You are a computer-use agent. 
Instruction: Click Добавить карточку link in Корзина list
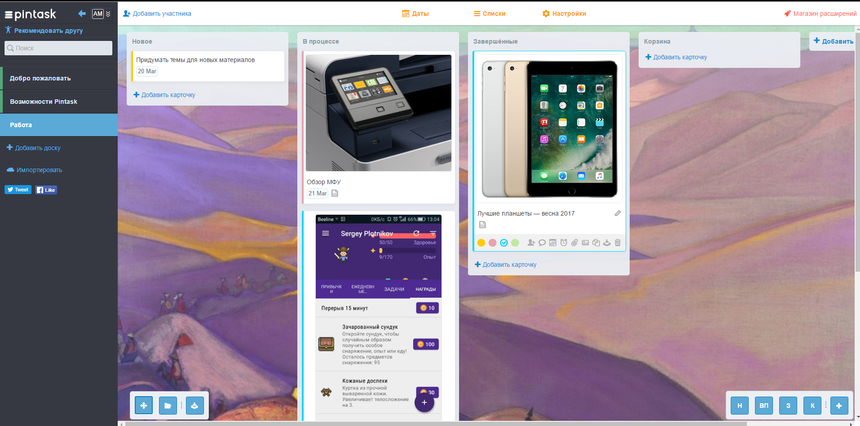pos(676,57)
